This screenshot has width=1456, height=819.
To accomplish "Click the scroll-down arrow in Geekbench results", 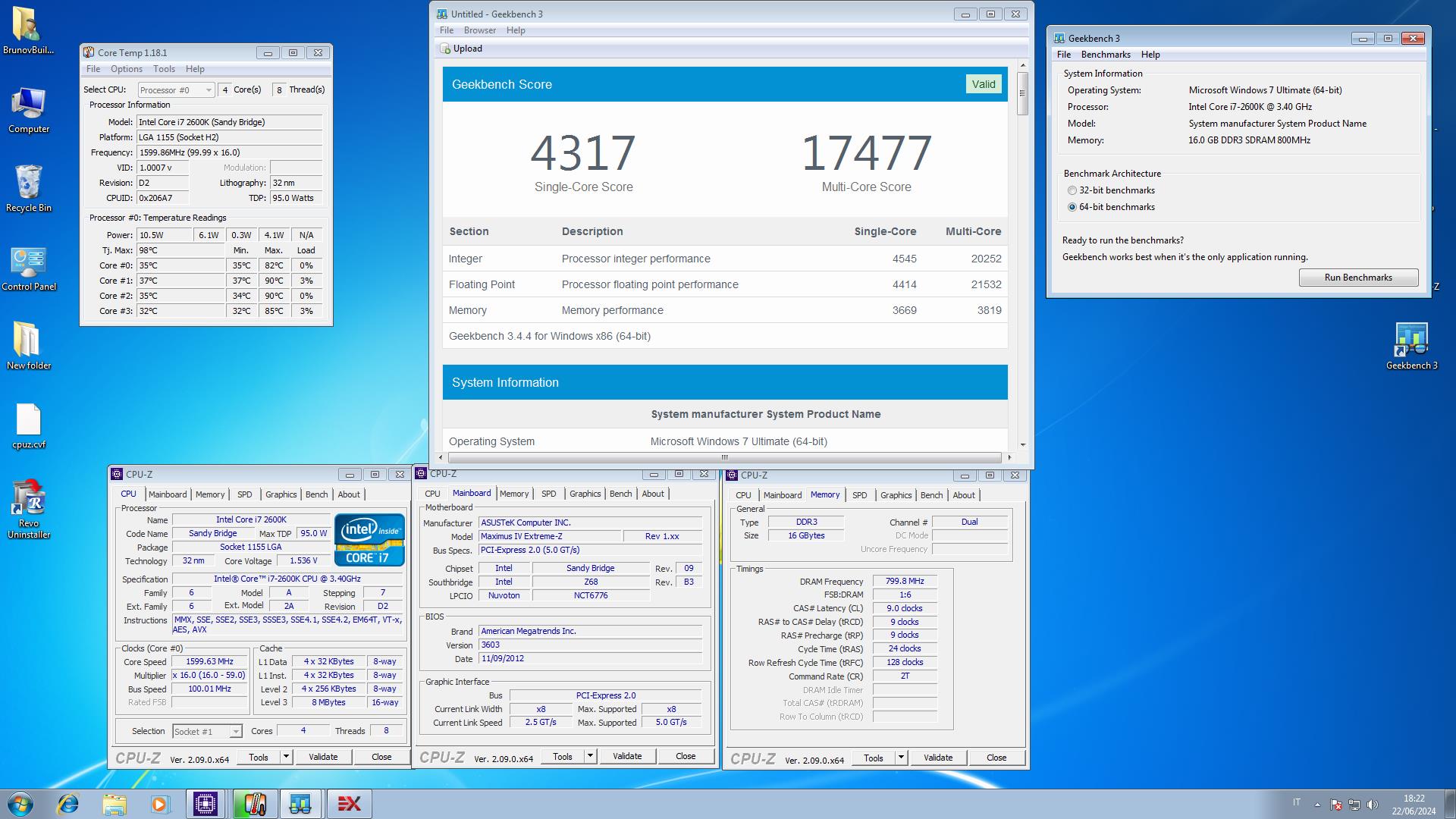I will click(1022, 445).
